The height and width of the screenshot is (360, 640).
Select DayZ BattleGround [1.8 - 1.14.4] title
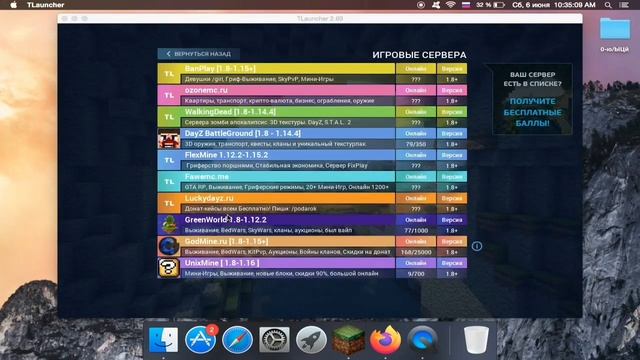click(x=243, y=133)
